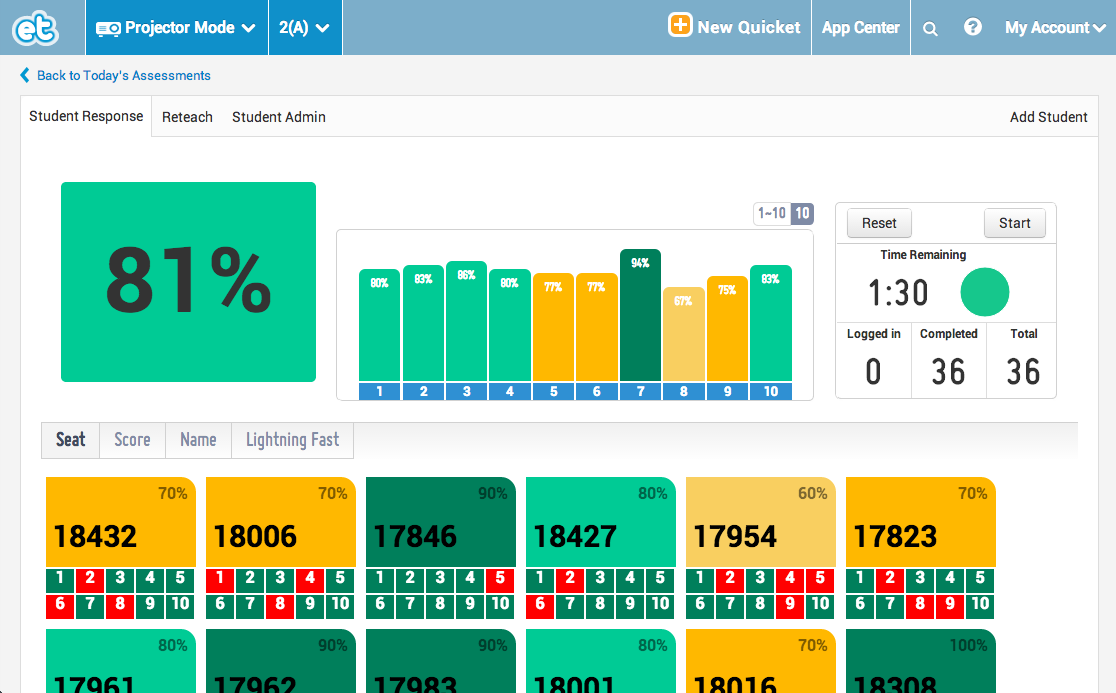Select the Student Response tab
The width and height of the screenshot is (1116, 693).
coord(86,116)
